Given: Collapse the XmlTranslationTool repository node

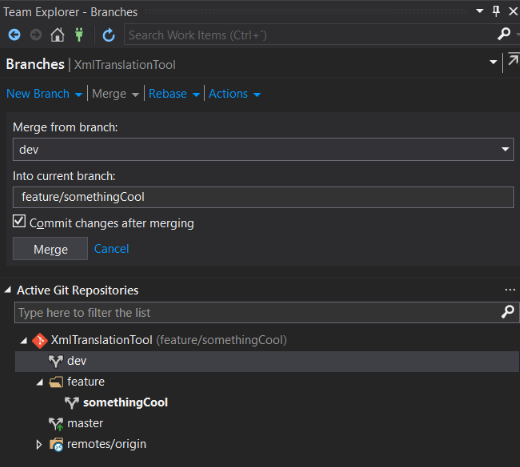Looking at the screenshot, I should [x=23, y=341].
